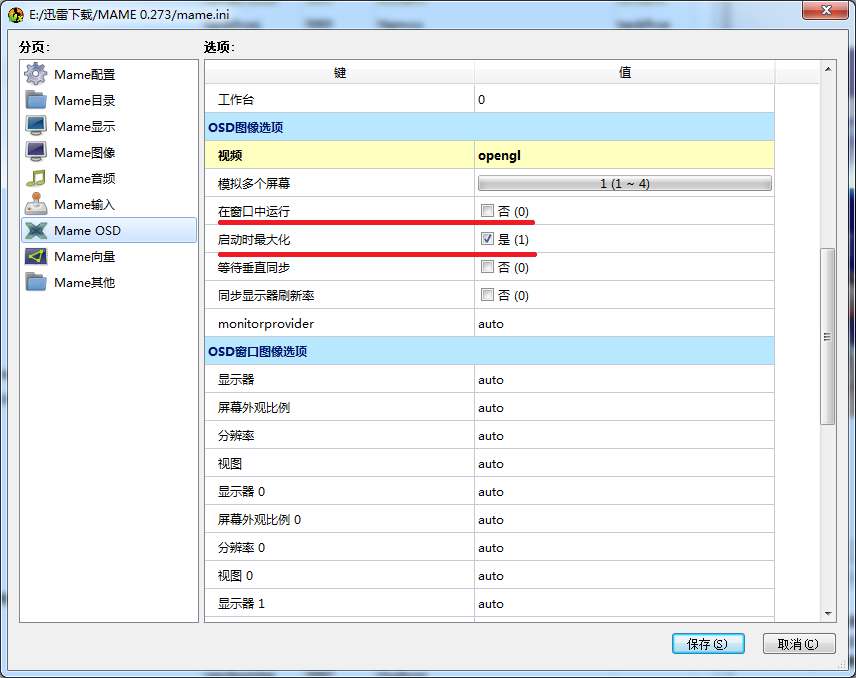Select the Mame其他 category
Screen dimensions: 856x678
(x=84, y=282)
